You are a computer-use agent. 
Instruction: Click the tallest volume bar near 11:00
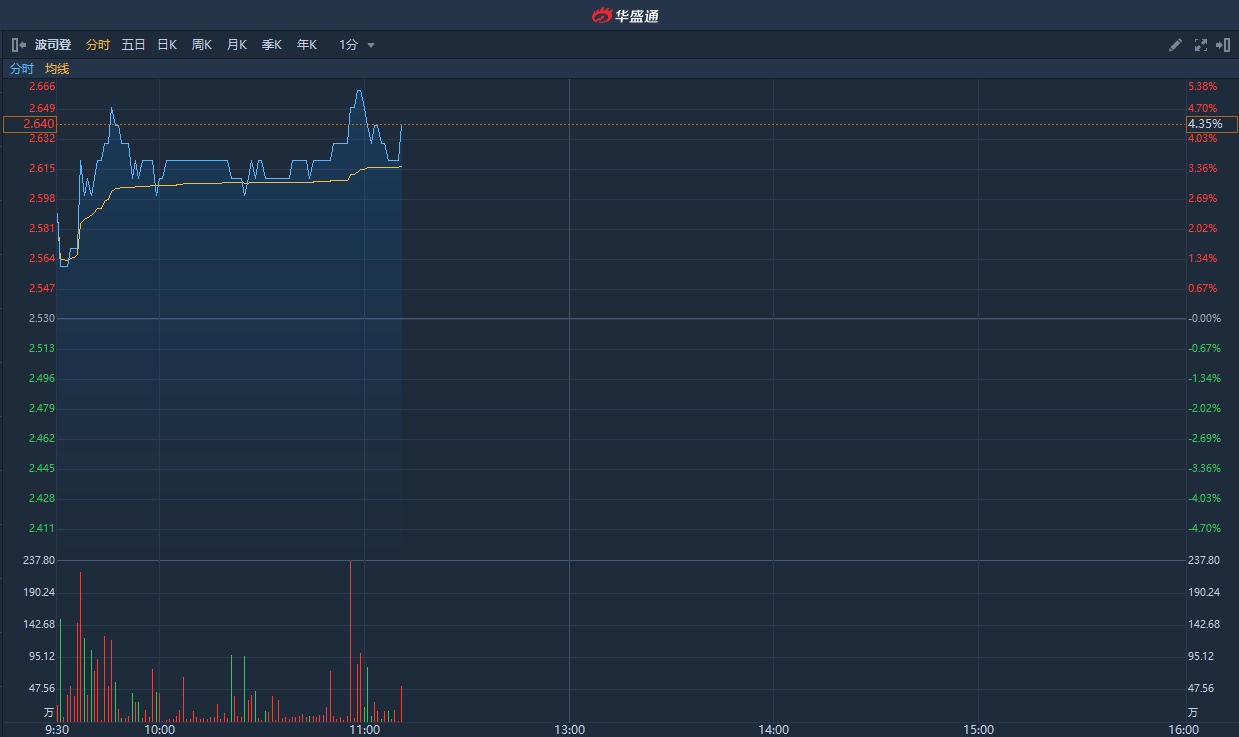click(x=350, y=640)
